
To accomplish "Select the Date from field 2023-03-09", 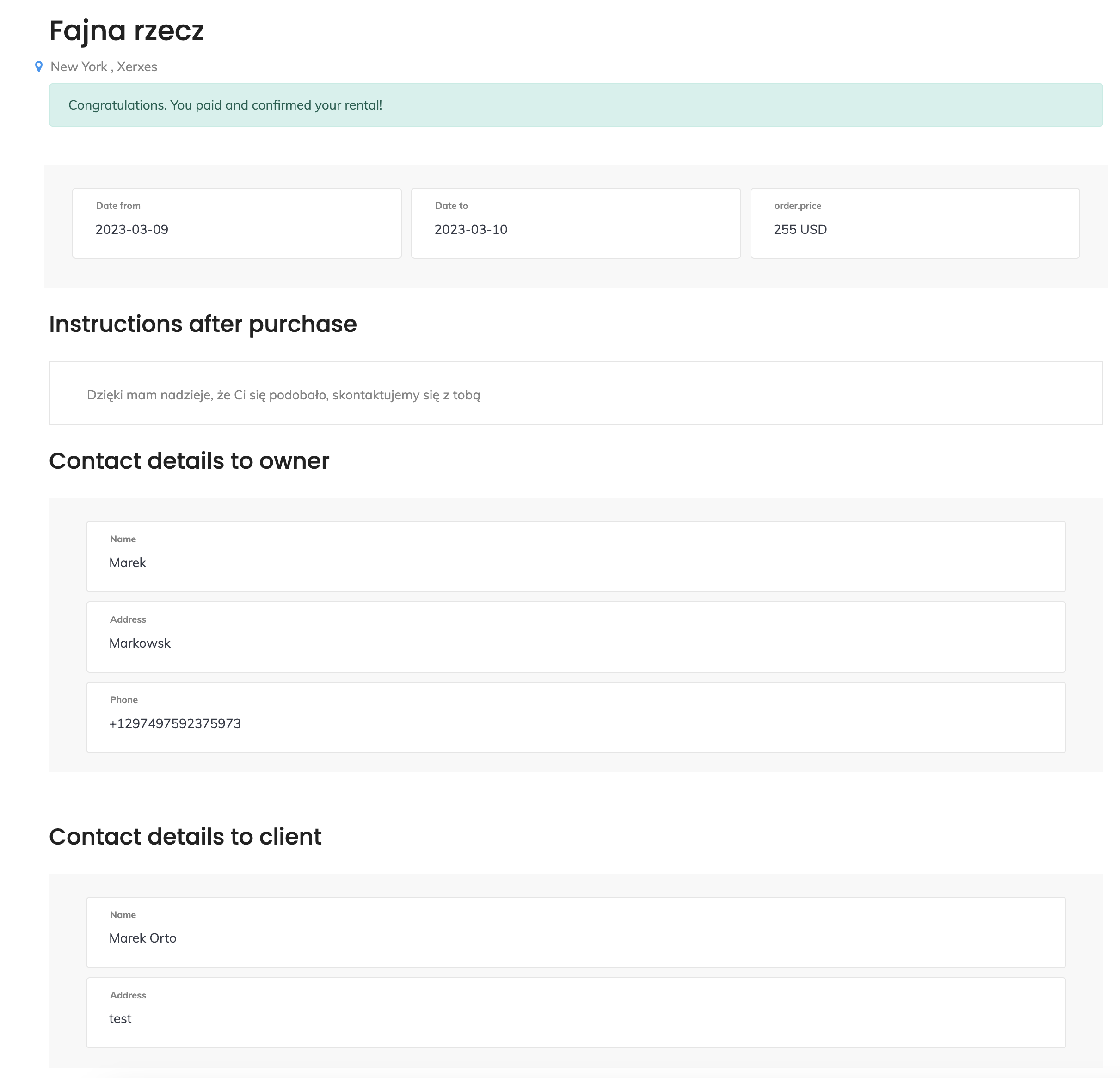I will tap(237, 223).
